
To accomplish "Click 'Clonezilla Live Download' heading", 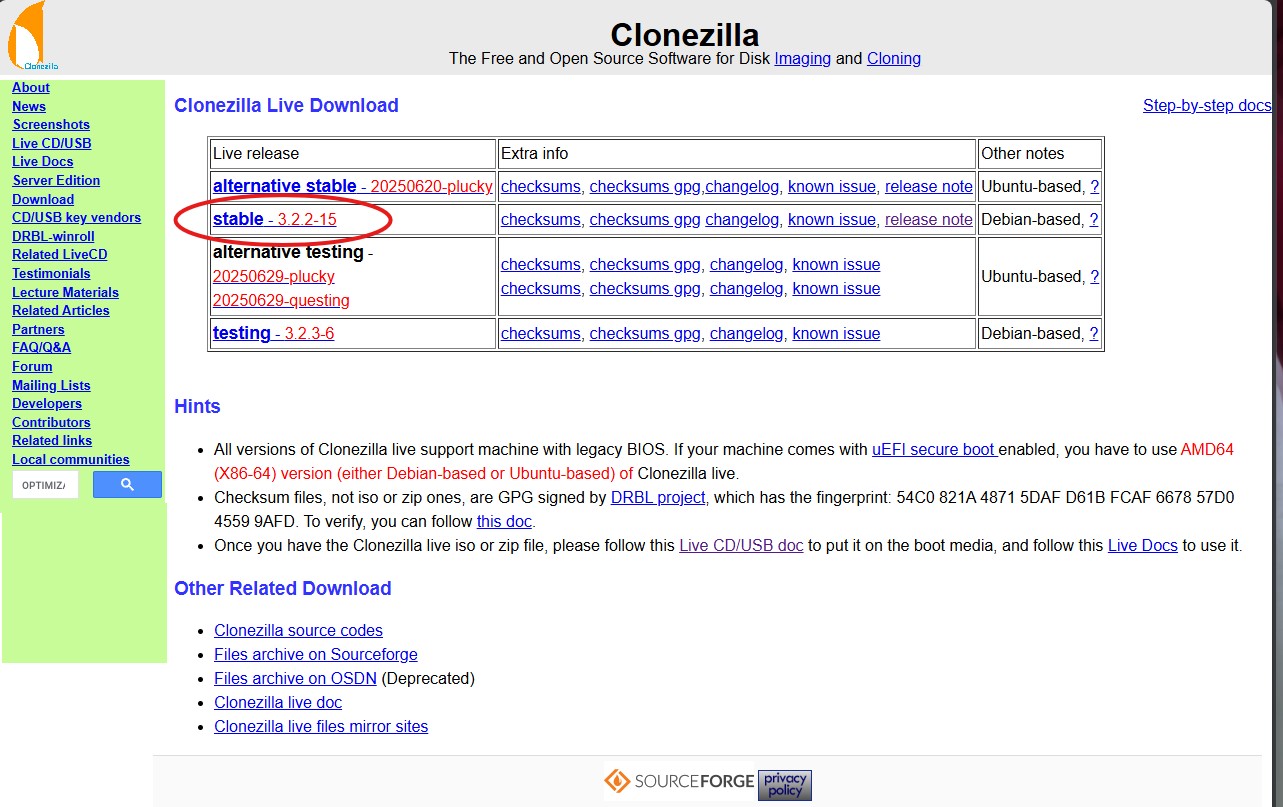I will pyautogui.click(x=286, y=105).
